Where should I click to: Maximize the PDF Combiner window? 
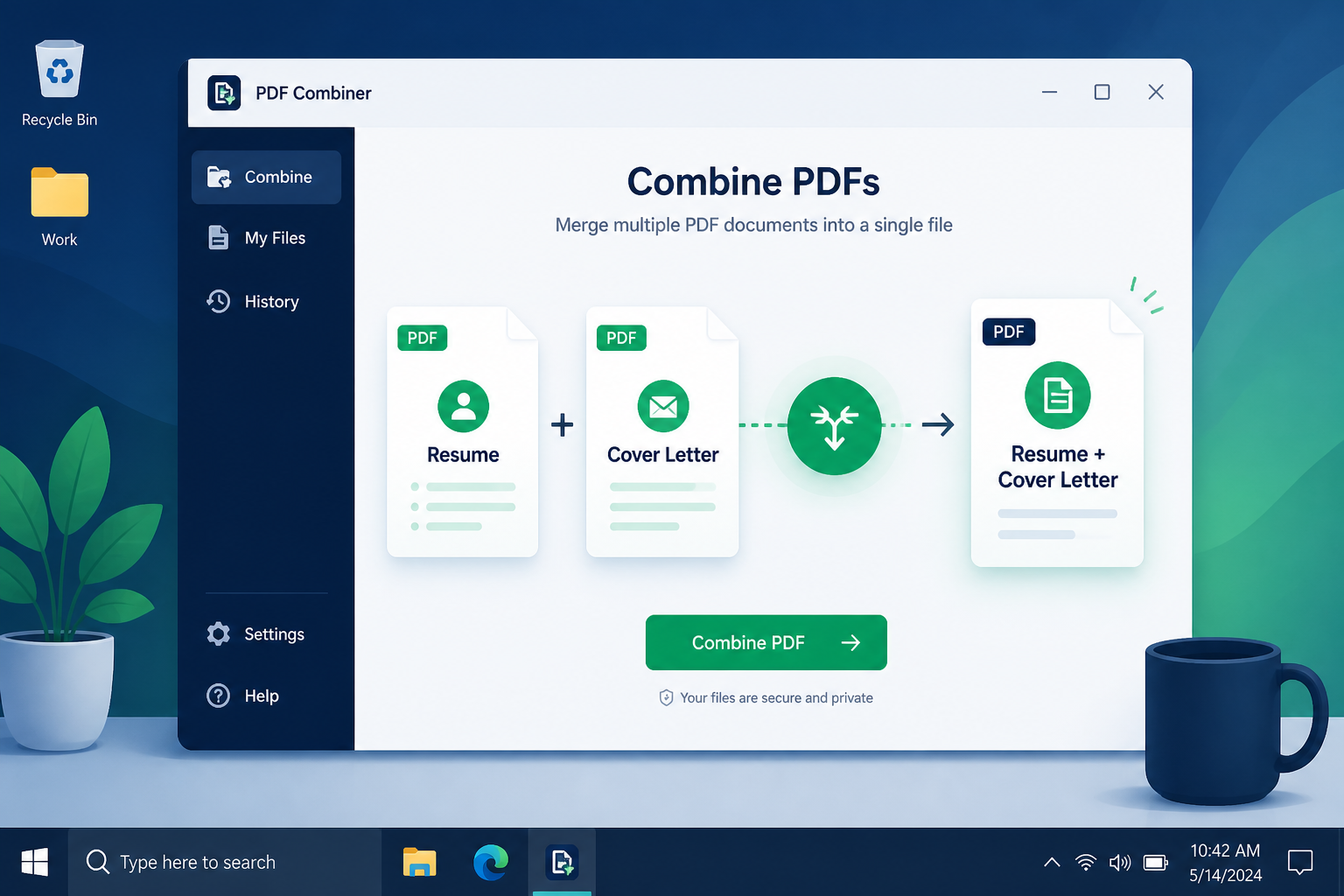click(x=1102, y=92)
